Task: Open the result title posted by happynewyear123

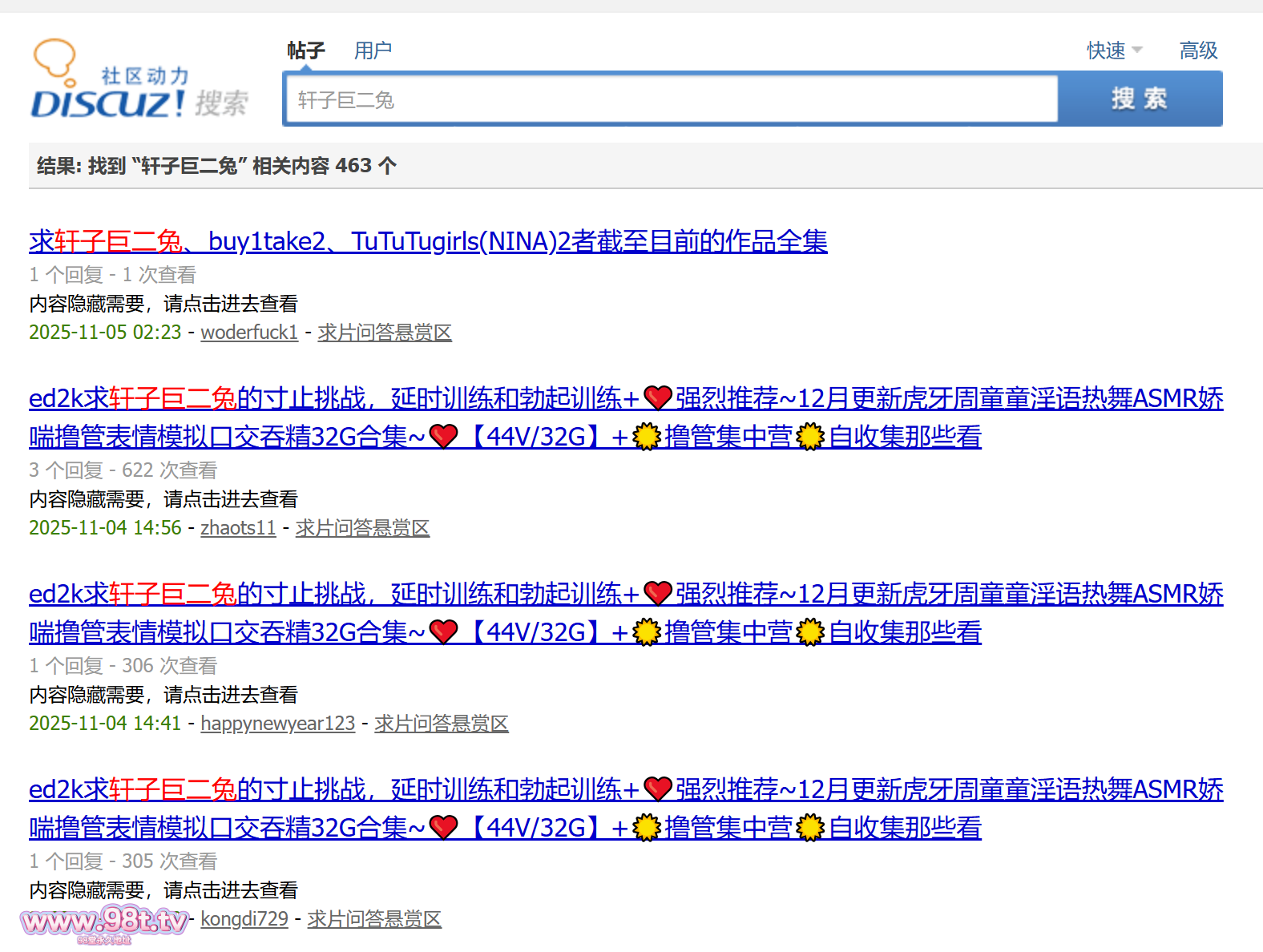Action: coord(625,595)
